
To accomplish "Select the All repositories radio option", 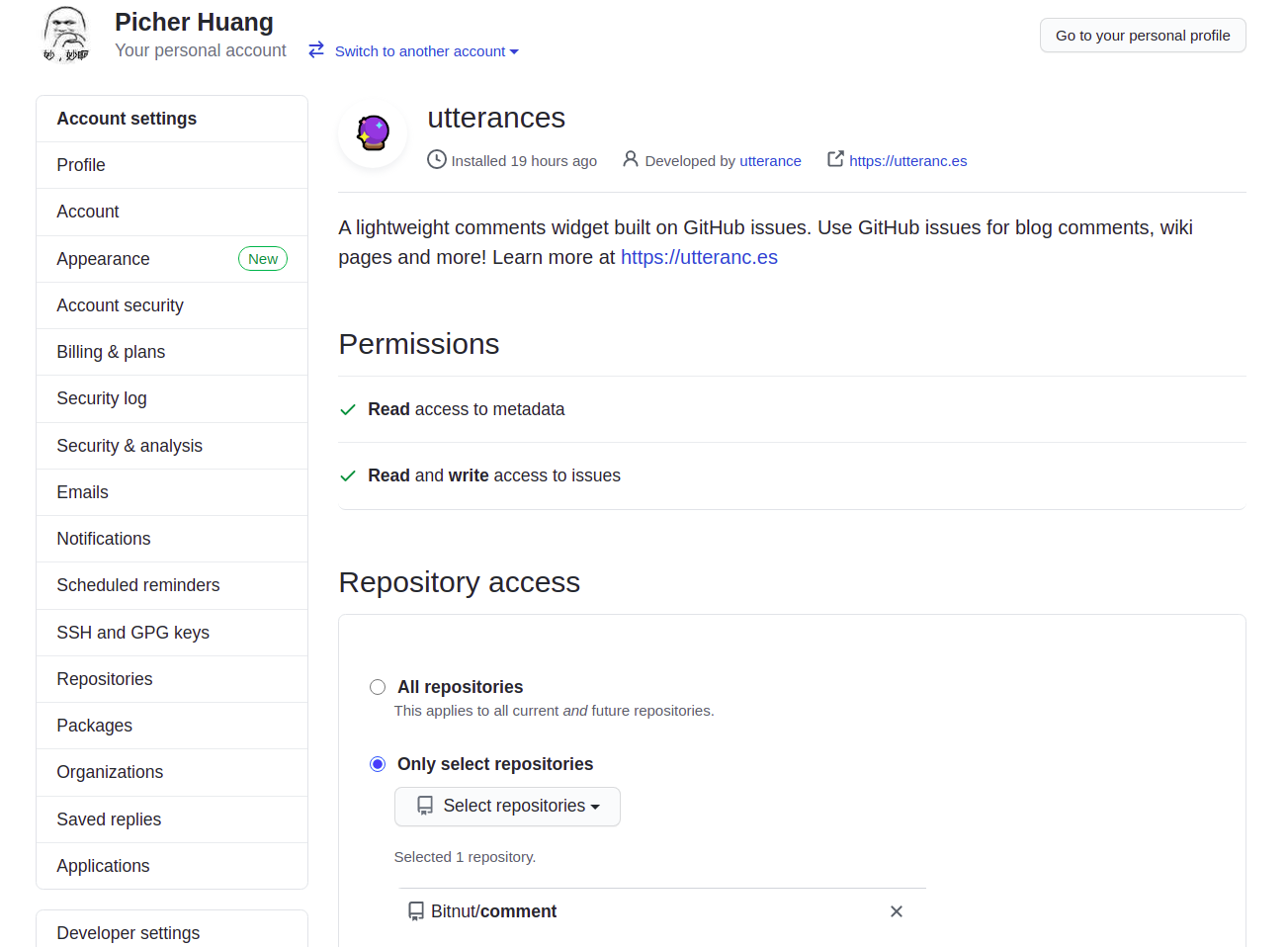I will (x=378, y=687).
